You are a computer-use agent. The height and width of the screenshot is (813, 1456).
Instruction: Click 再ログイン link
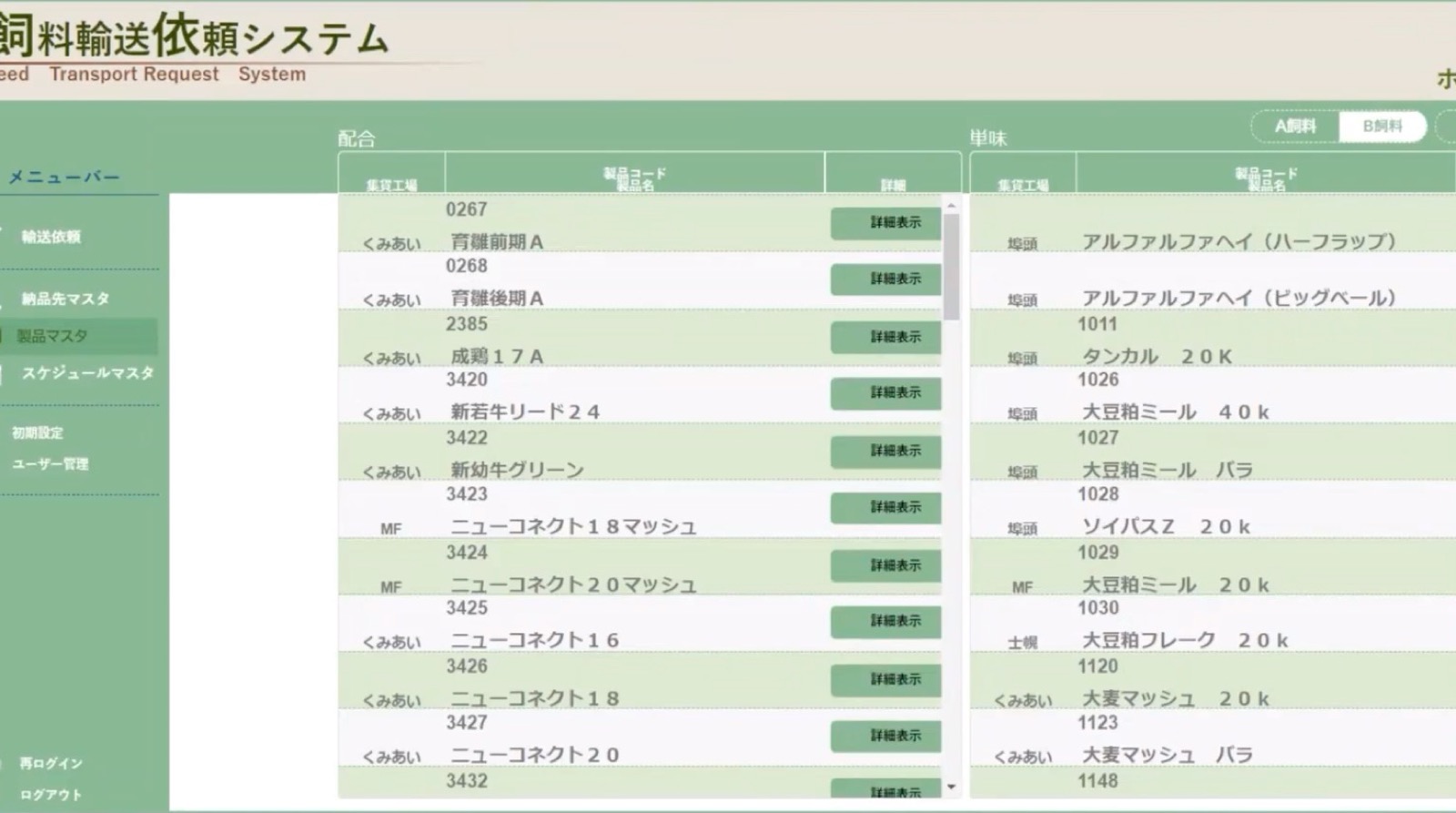click(x=51, y=763)
